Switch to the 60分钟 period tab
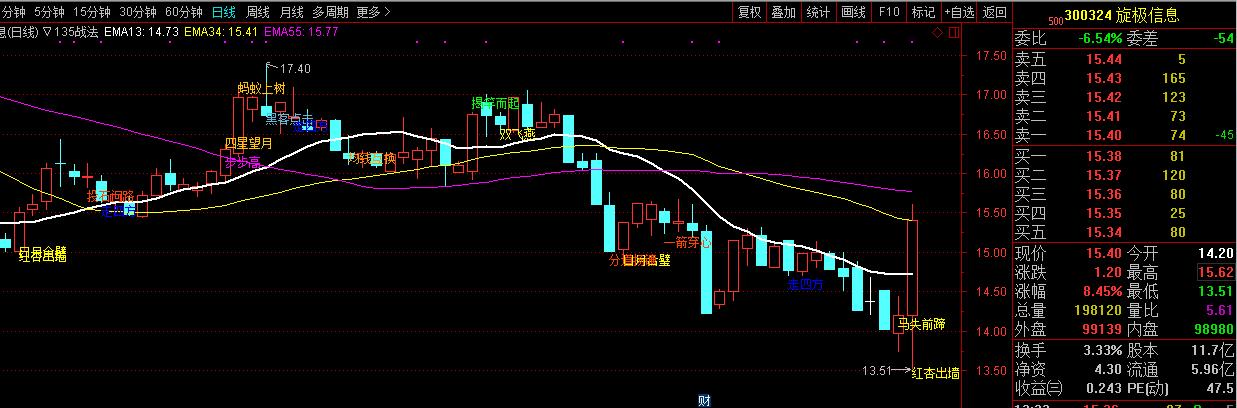 183,13
